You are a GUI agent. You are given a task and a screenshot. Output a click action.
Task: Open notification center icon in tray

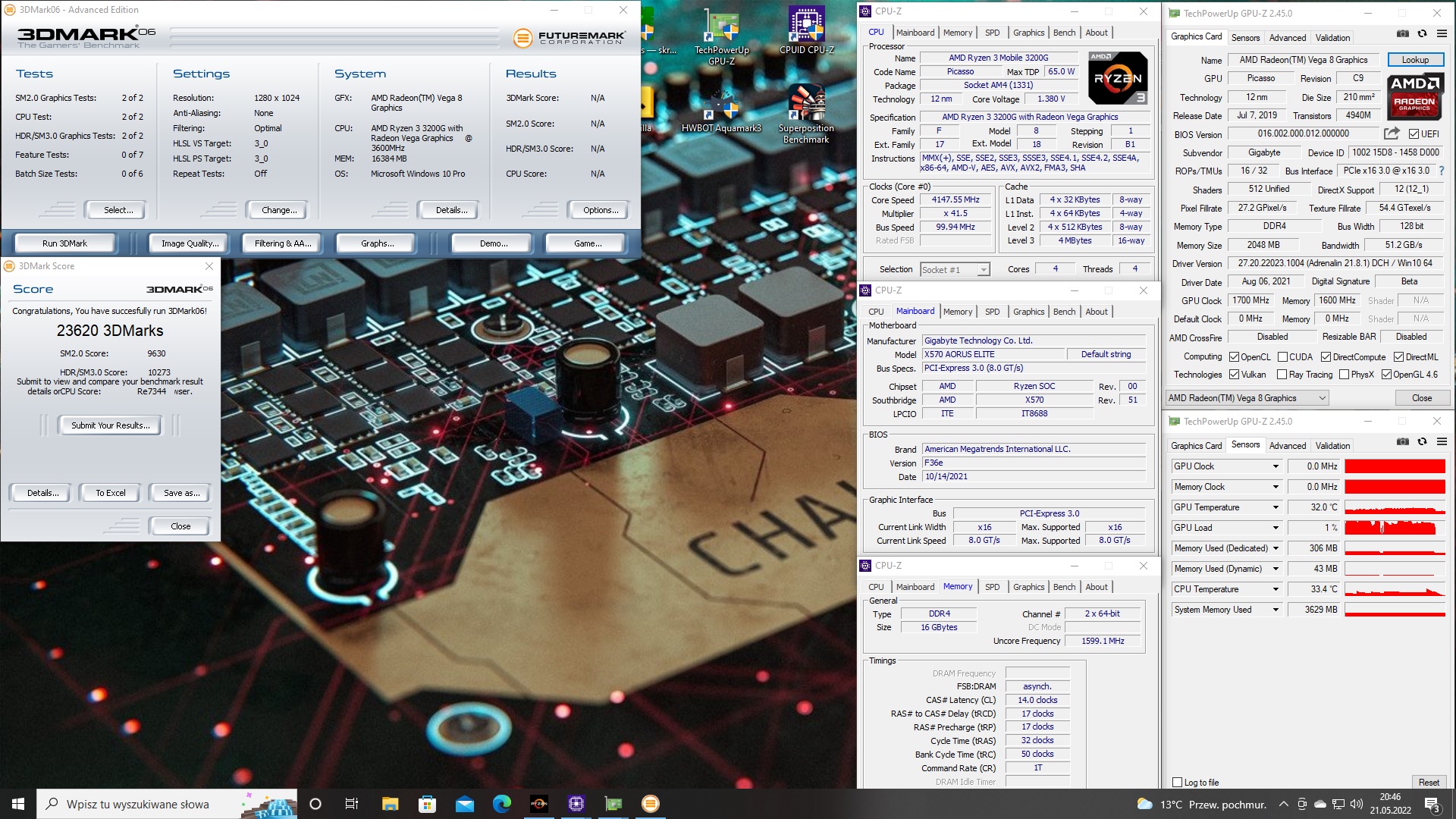tap(1432, 804)
